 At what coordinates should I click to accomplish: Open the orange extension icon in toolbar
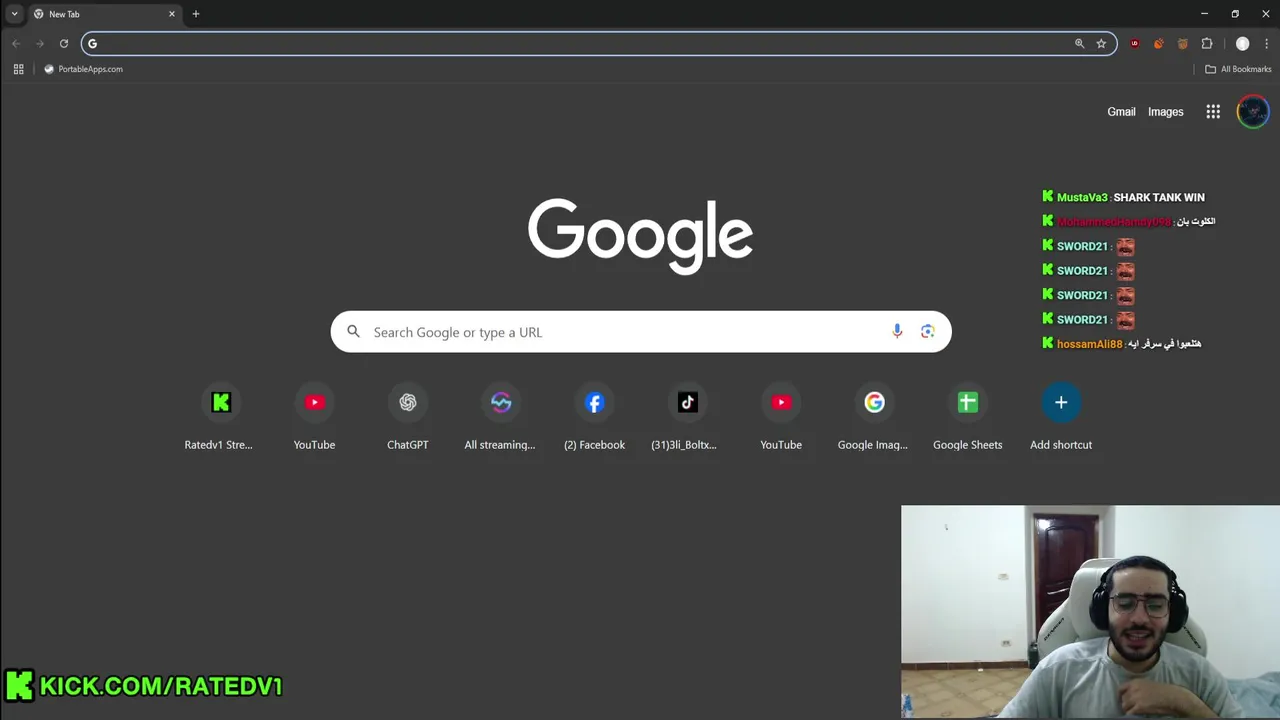pyautogui.click(x=1158, y=43)
